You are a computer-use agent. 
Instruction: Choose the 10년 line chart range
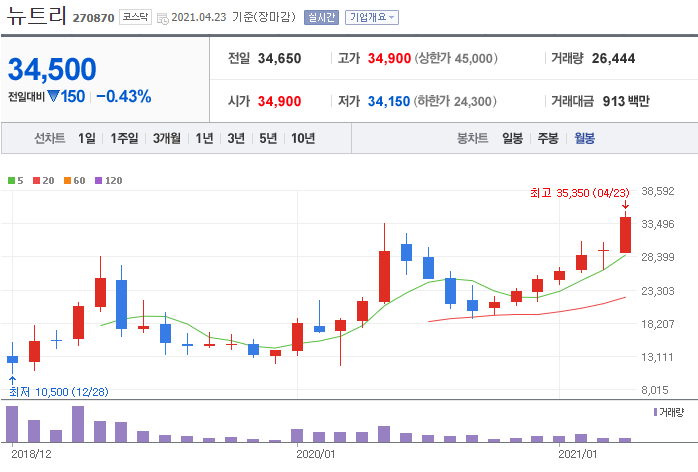(x=302, y=138)
